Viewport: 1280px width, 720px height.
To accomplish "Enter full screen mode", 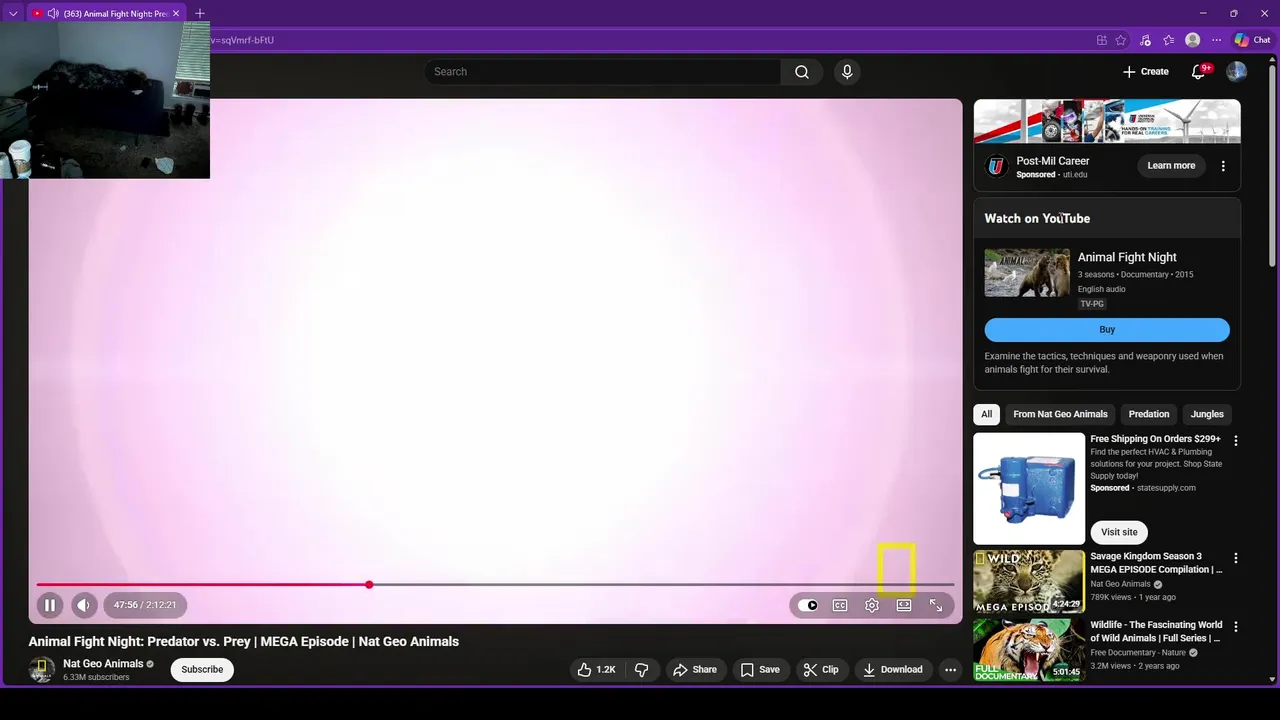I will (936, 605).
